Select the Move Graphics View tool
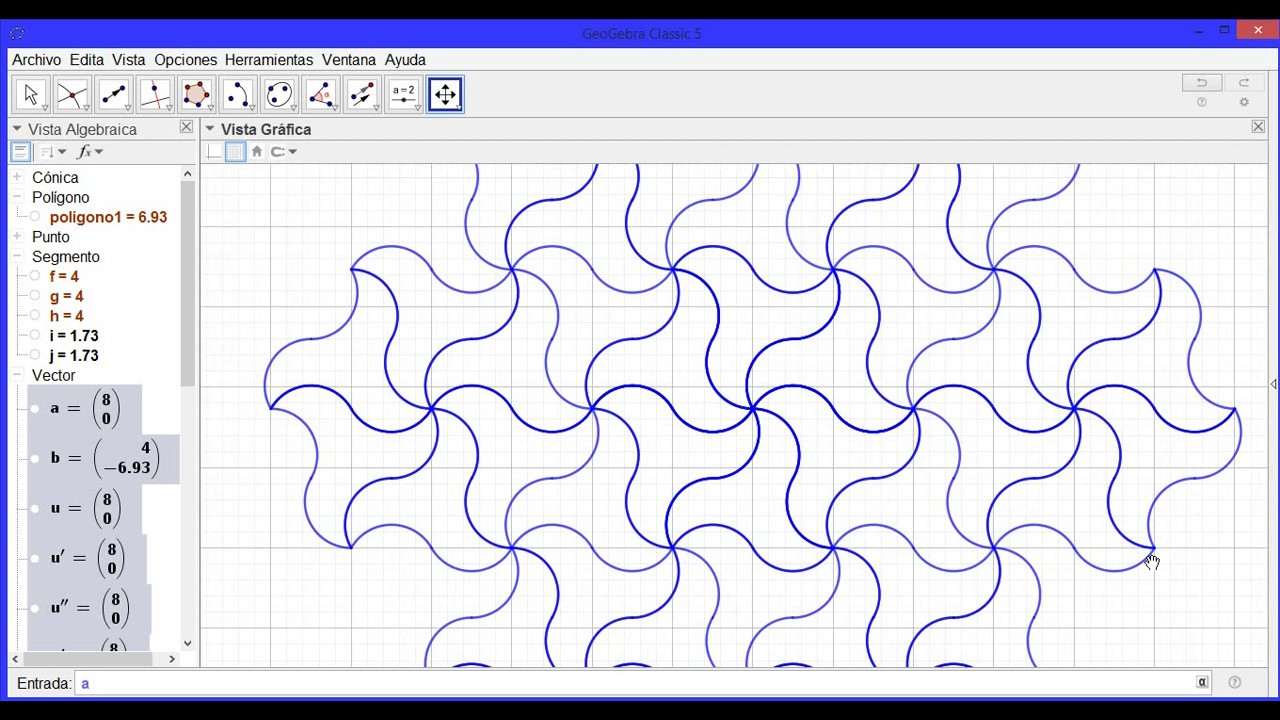 (x=445, y=95)
